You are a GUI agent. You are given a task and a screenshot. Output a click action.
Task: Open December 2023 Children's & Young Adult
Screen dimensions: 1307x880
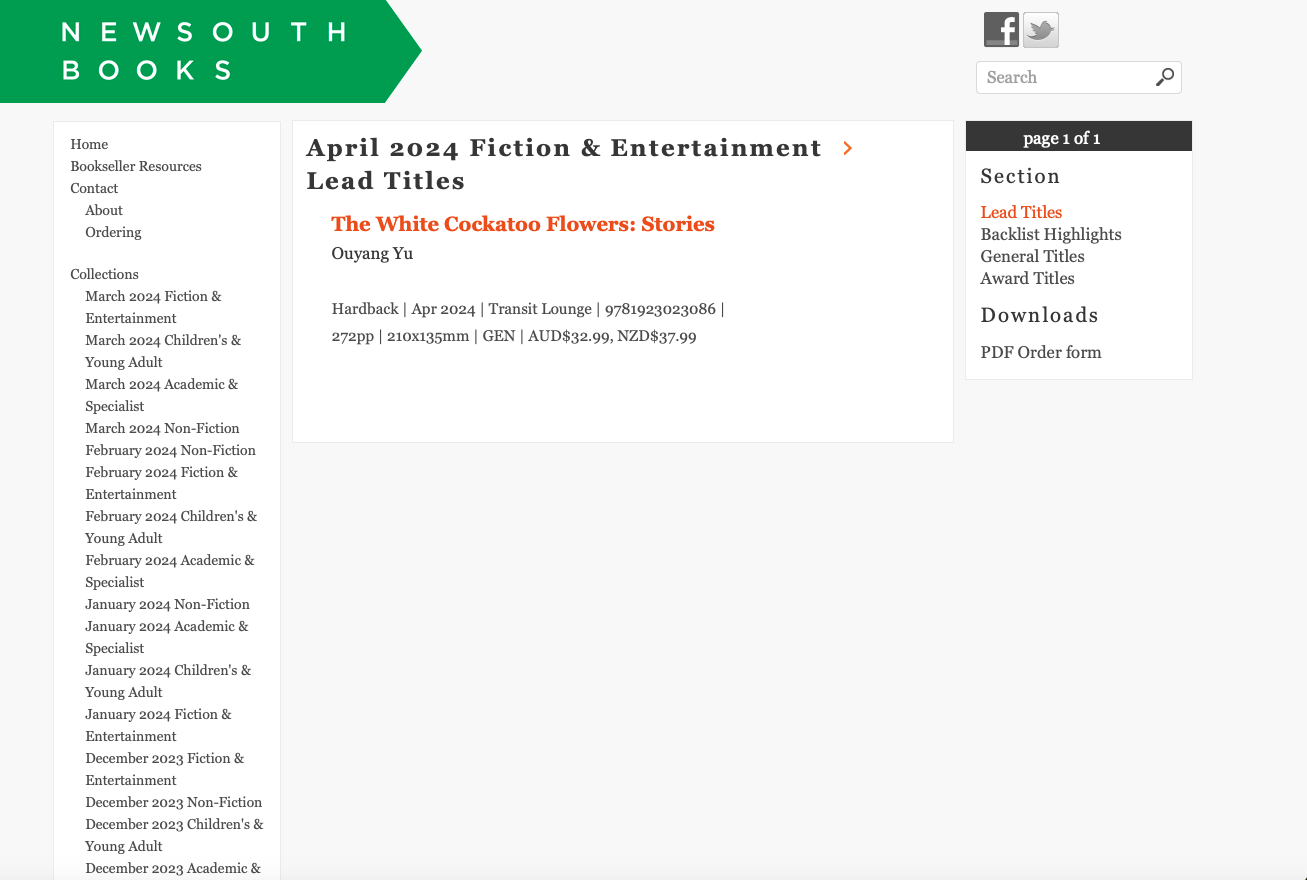pos(174,835)
